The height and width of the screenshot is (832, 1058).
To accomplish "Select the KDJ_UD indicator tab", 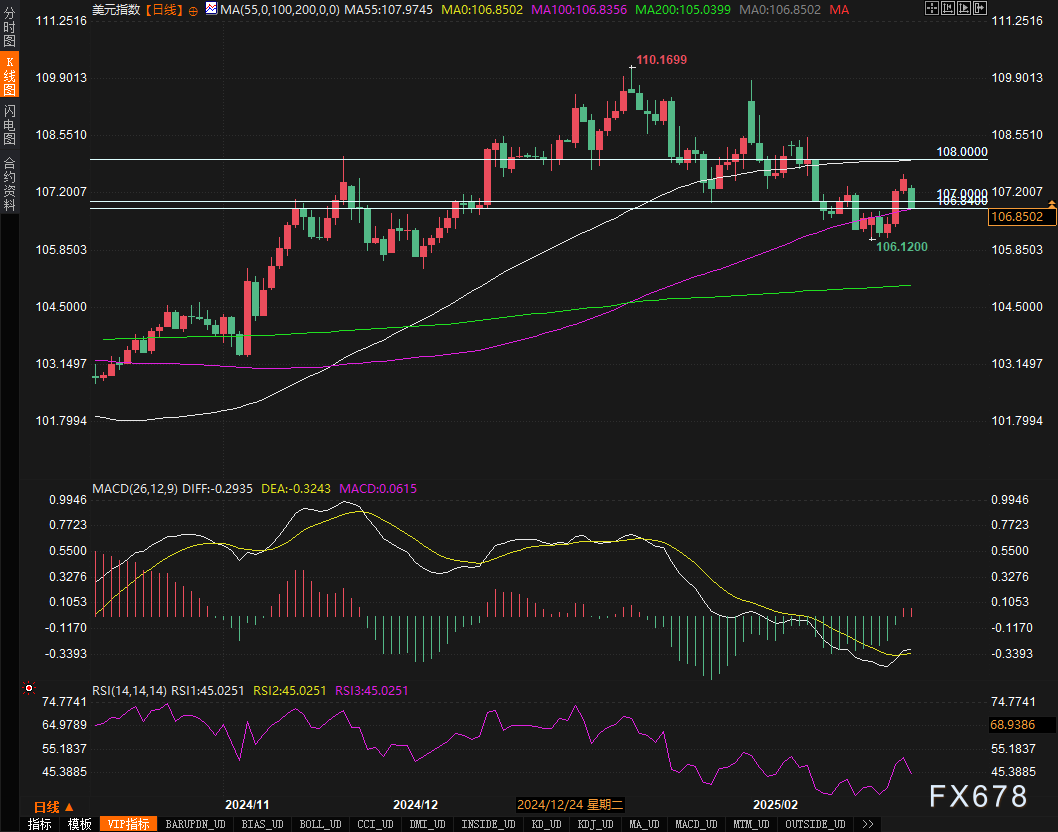I will pyautogui.click(x=597, y=824).
